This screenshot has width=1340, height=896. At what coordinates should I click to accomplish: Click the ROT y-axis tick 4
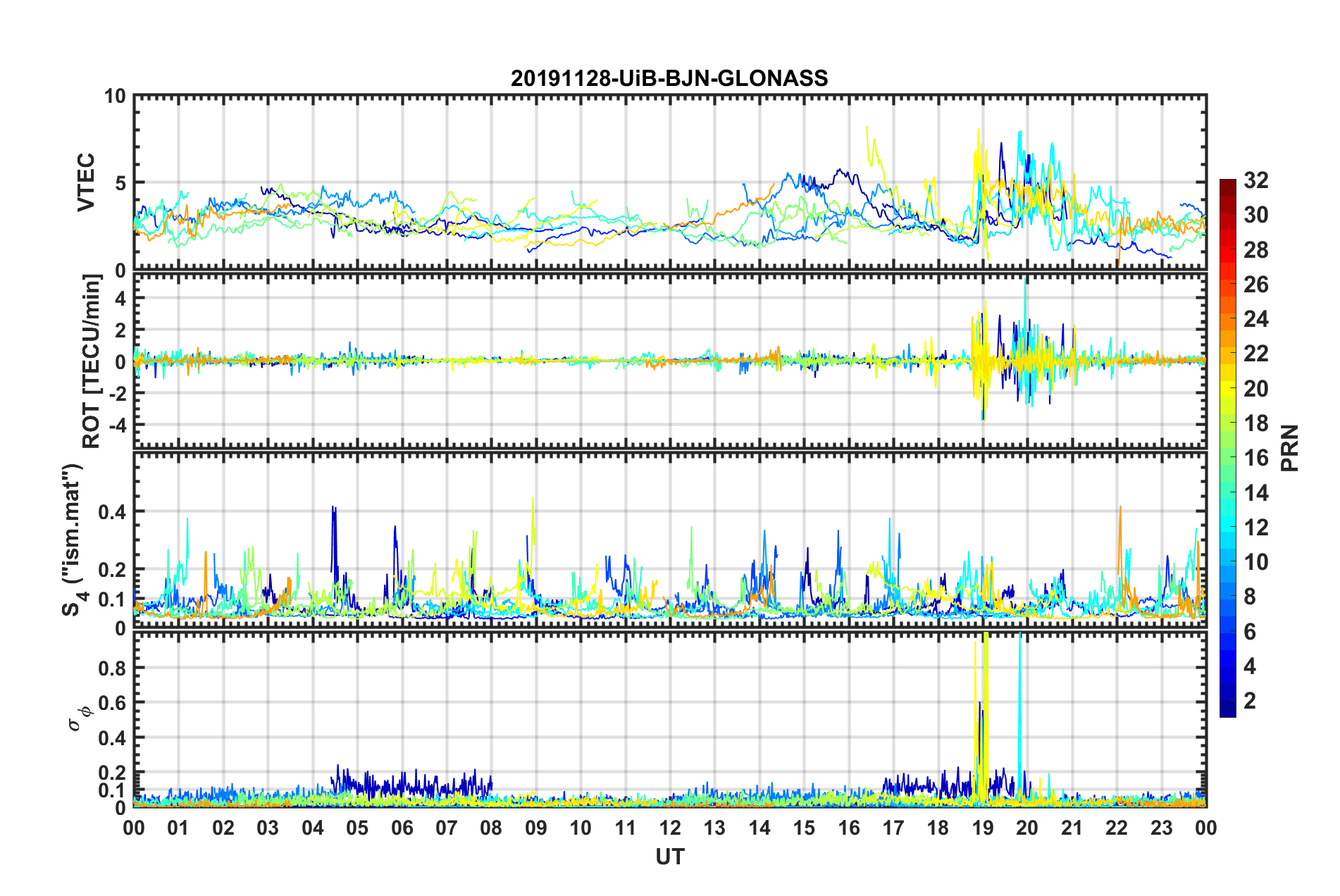(120, 299)
